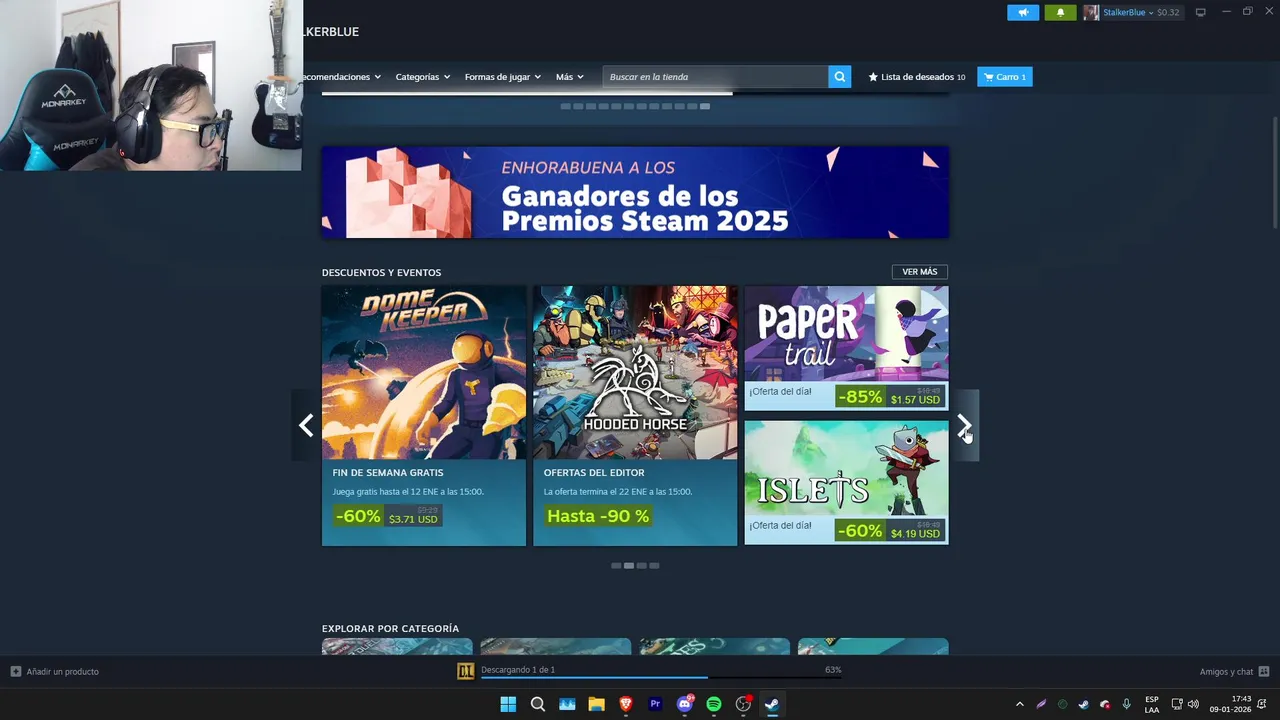Click the VER MÁS button
This screenshot has height=720, width=1280.
click(x=920, y=272)
